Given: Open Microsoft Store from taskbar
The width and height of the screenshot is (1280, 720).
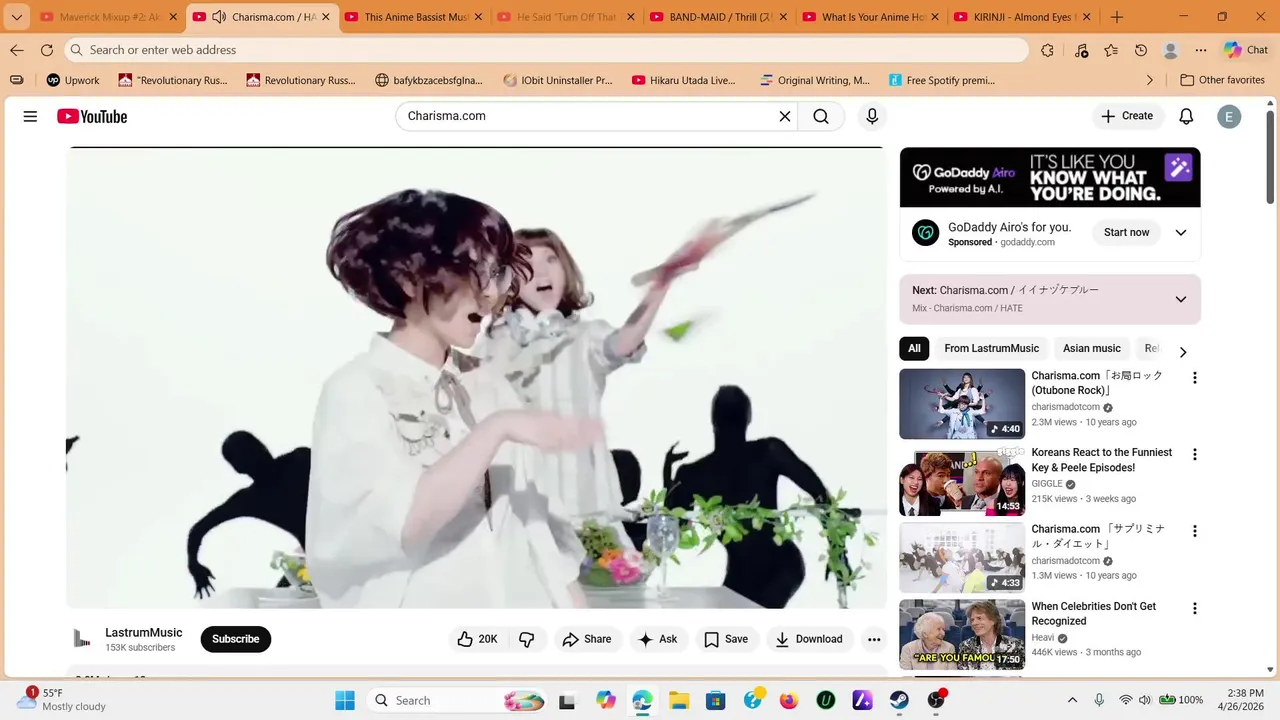Looking at the screenshot, I should tap(715, 700).
